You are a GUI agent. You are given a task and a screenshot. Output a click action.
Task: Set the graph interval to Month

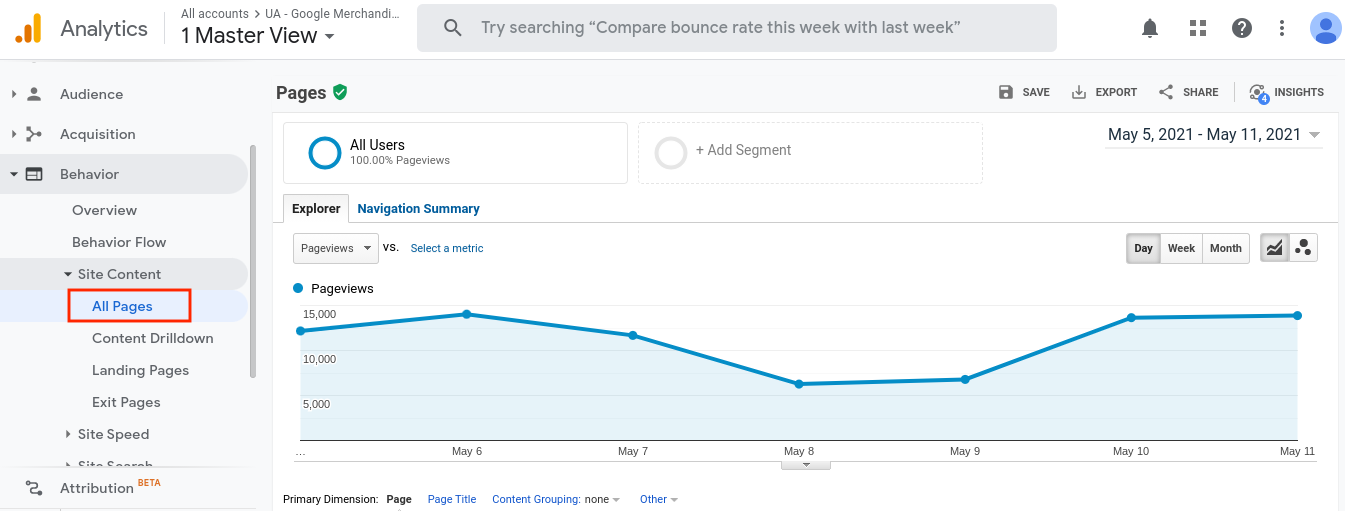pos(1225,248)
